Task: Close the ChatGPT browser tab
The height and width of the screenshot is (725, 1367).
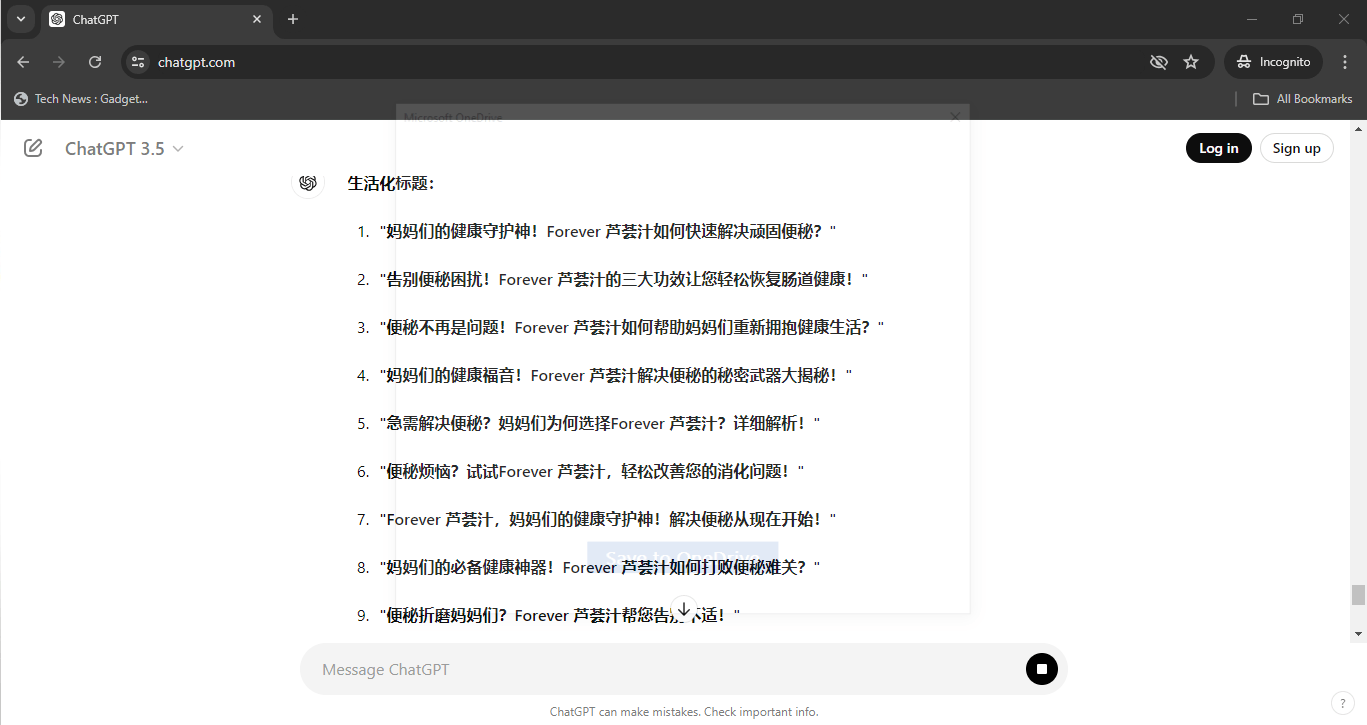Action: pyautogui.click(x=257, y=19)
